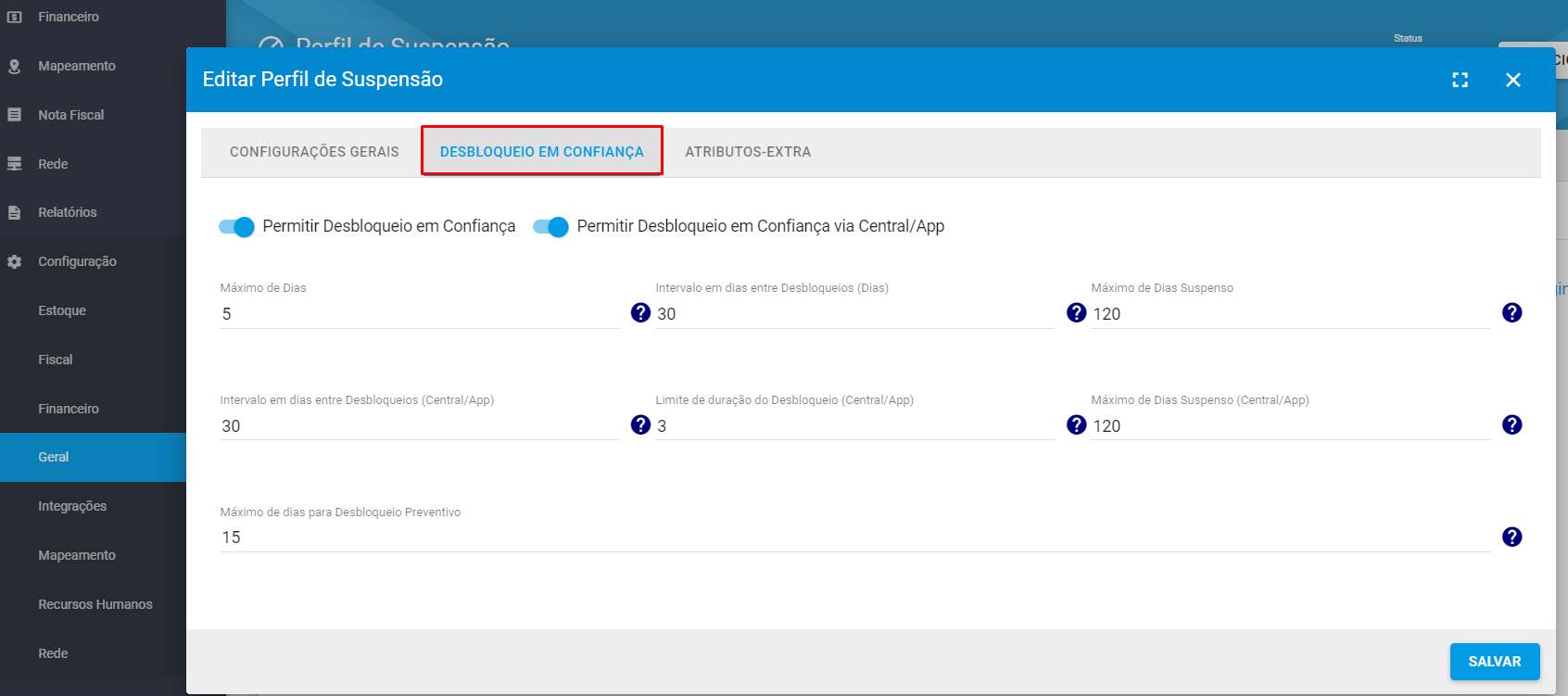The height and width of the screenshot is (696, 1568).
Task: Click the Rede network icon in sidebar
Action: 14,164
